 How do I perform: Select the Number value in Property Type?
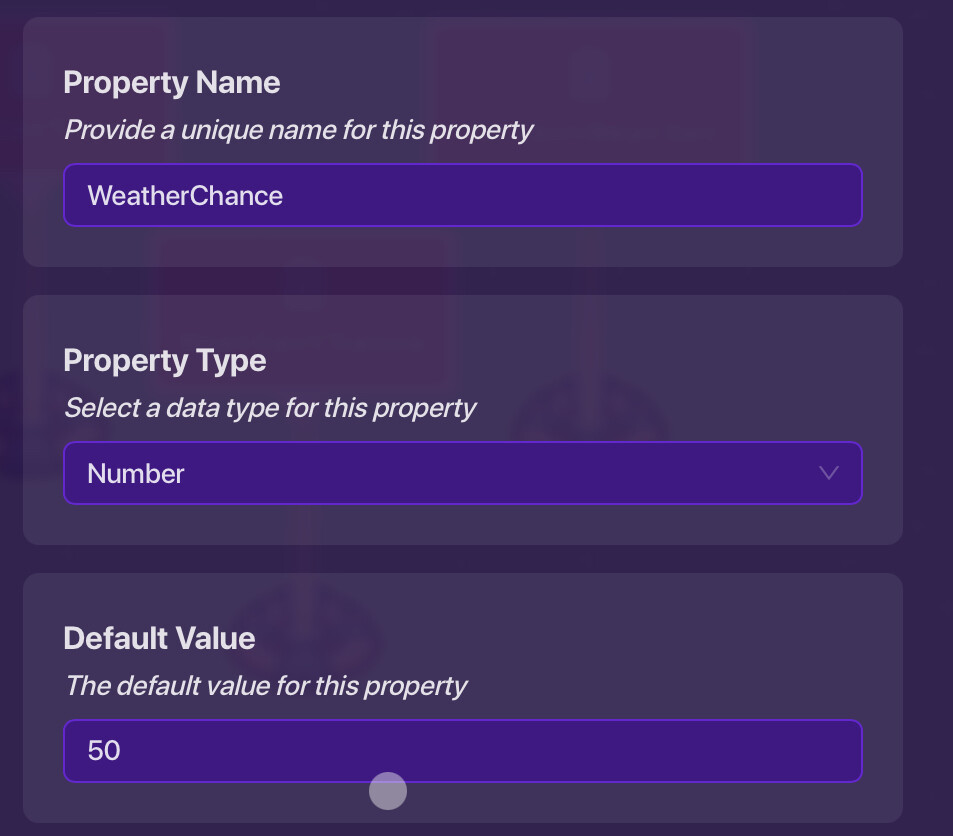136,473
